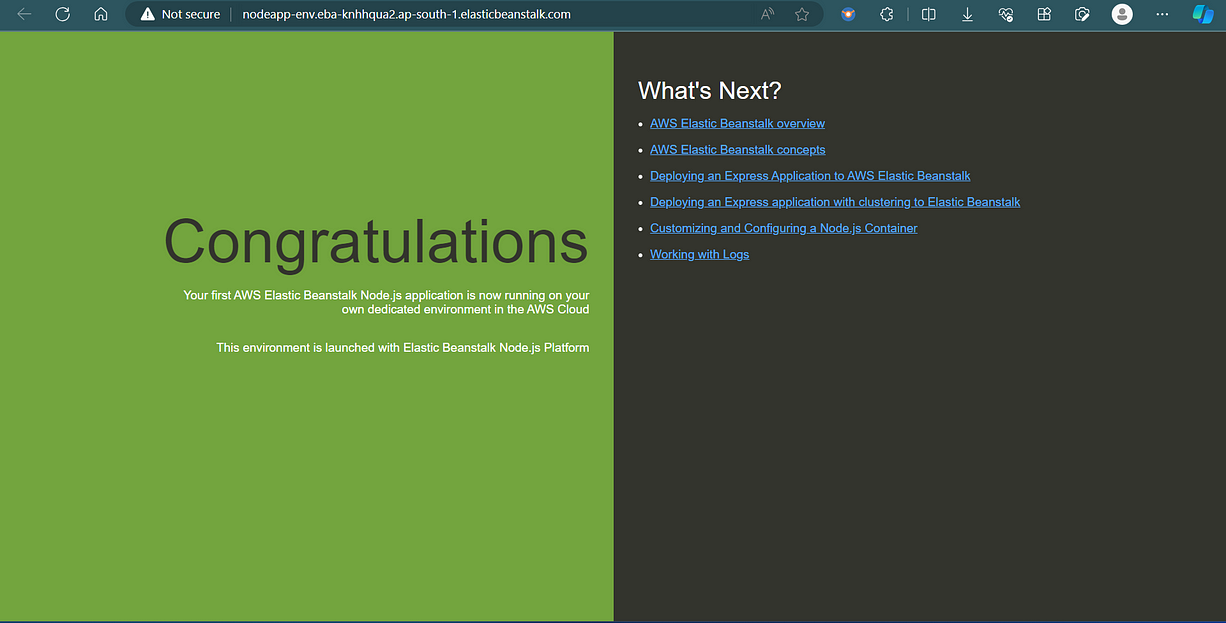The image size is (1226, 623).
Task: Open Customizing and Configuring a Node.js Container link
Action: click(x=784, y=228)
